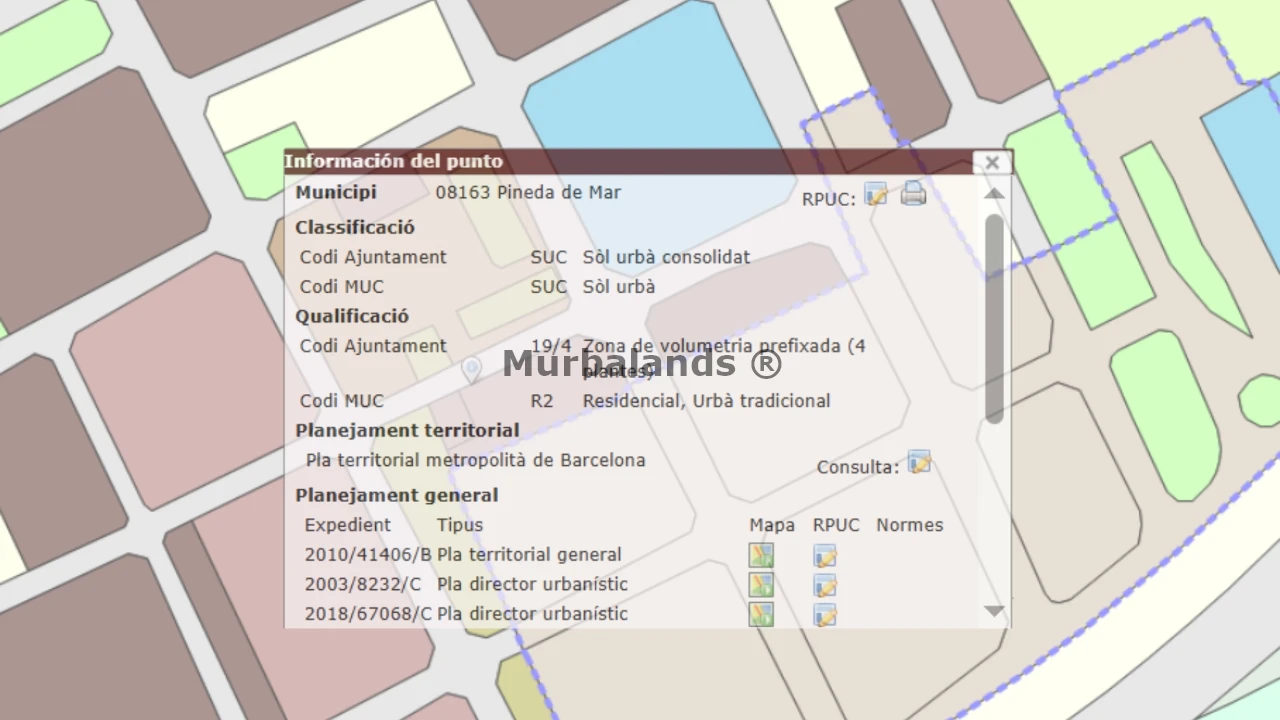The height and width of the screenshot is (720, 1280).
Task: Open RPUC icon for expedient 2010/41406/B
Action: tap(824, 556)
